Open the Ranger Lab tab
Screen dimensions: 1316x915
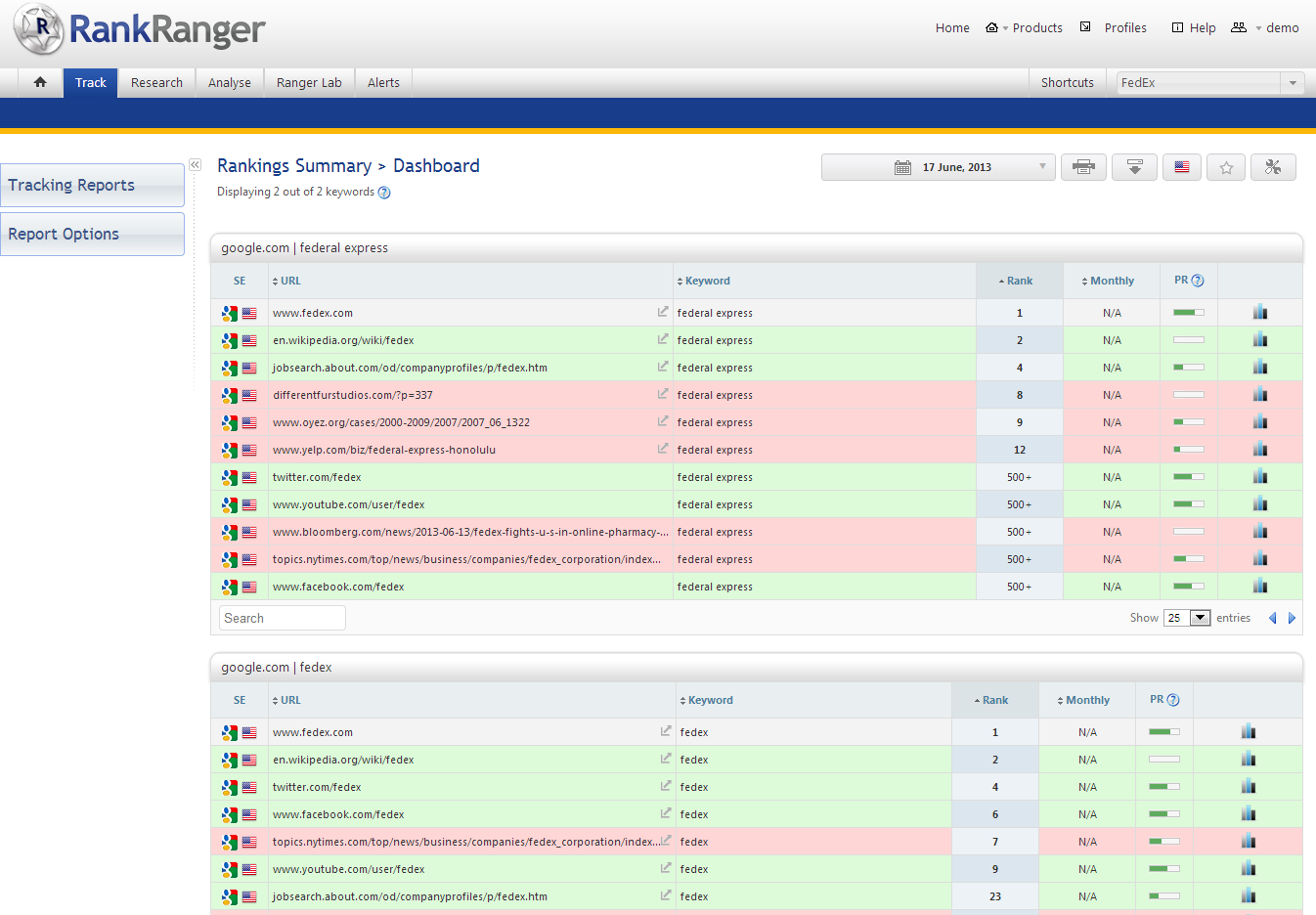(309, 83)
